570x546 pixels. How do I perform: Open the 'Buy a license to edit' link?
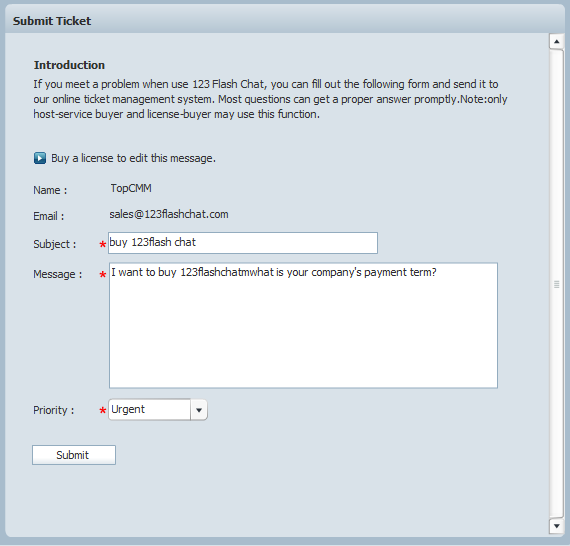(133, 158)
